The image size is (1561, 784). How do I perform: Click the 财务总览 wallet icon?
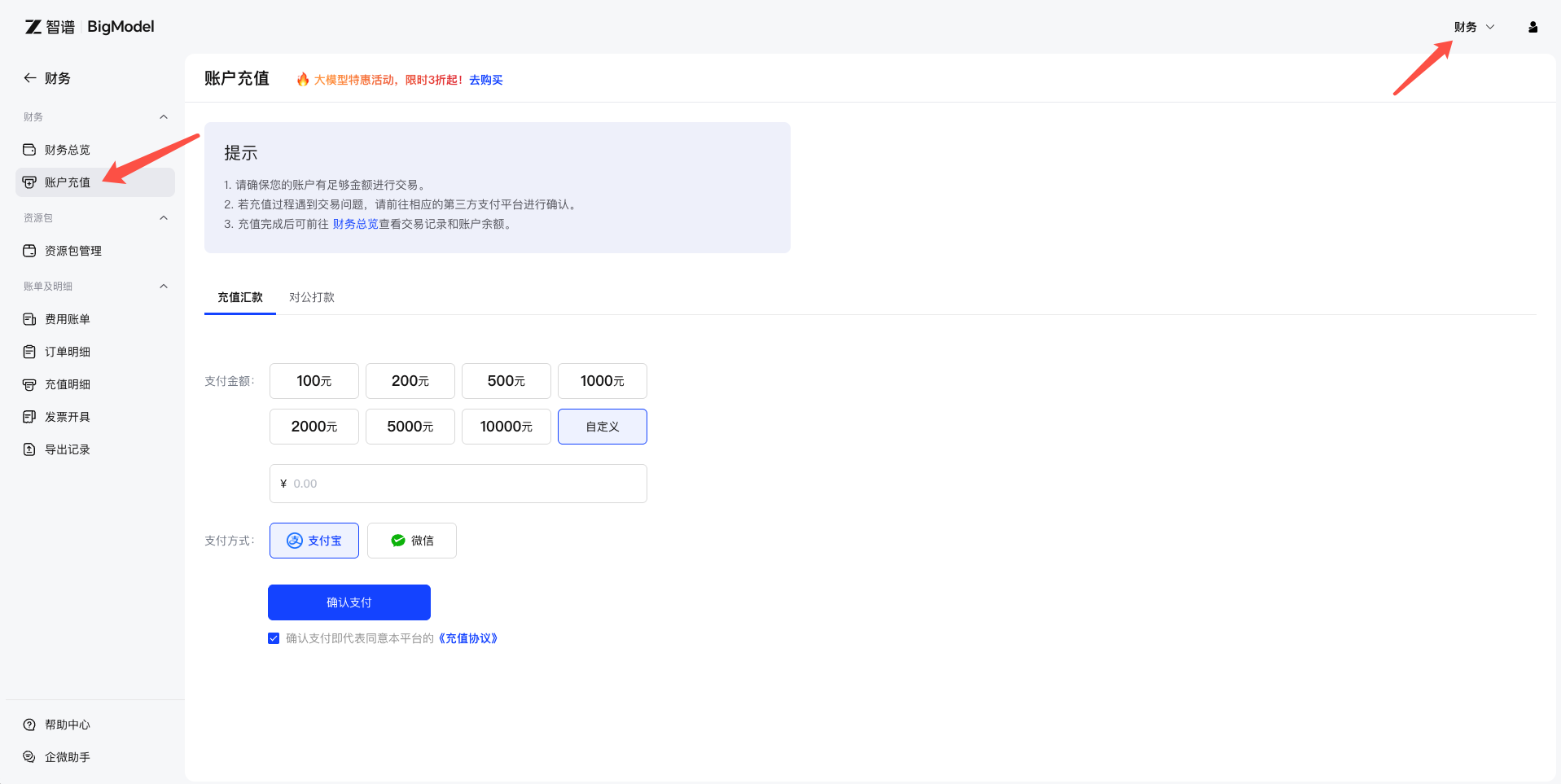[29, 150]
